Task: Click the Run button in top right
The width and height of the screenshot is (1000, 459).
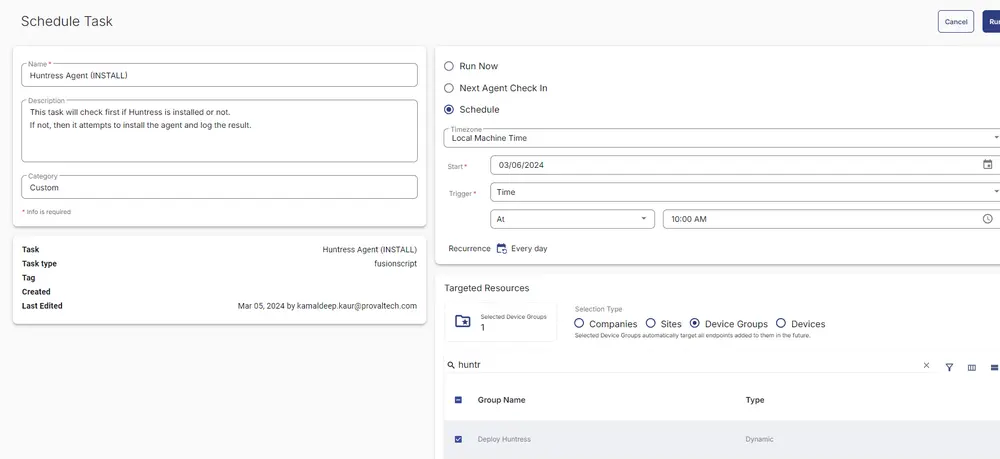Action: pos(992,22)
